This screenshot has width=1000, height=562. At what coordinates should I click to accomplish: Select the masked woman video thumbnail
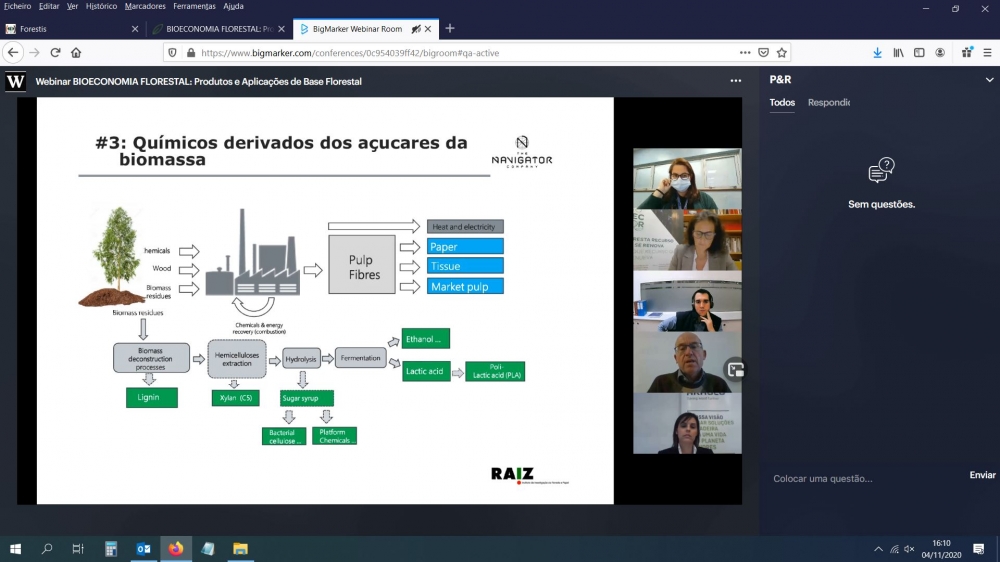[x=687, y=179]
